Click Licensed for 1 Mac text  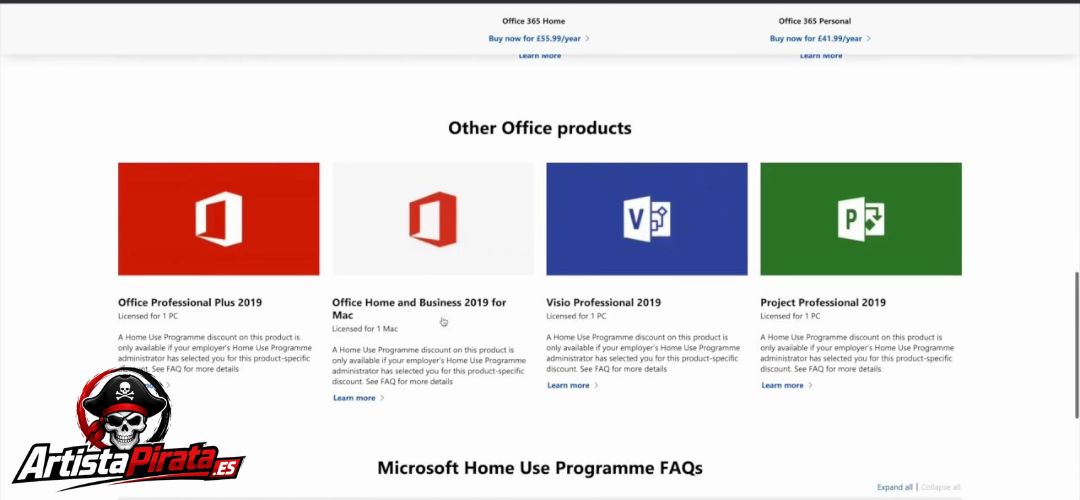(x=365, y=329)
